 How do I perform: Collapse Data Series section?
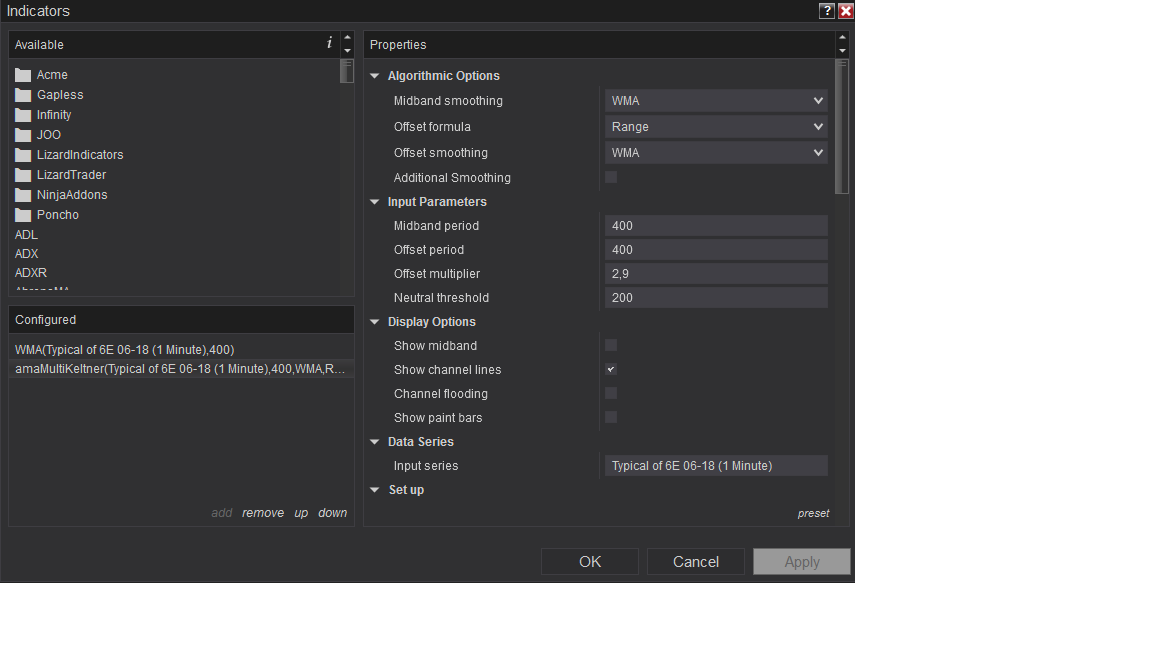[375, 442]
